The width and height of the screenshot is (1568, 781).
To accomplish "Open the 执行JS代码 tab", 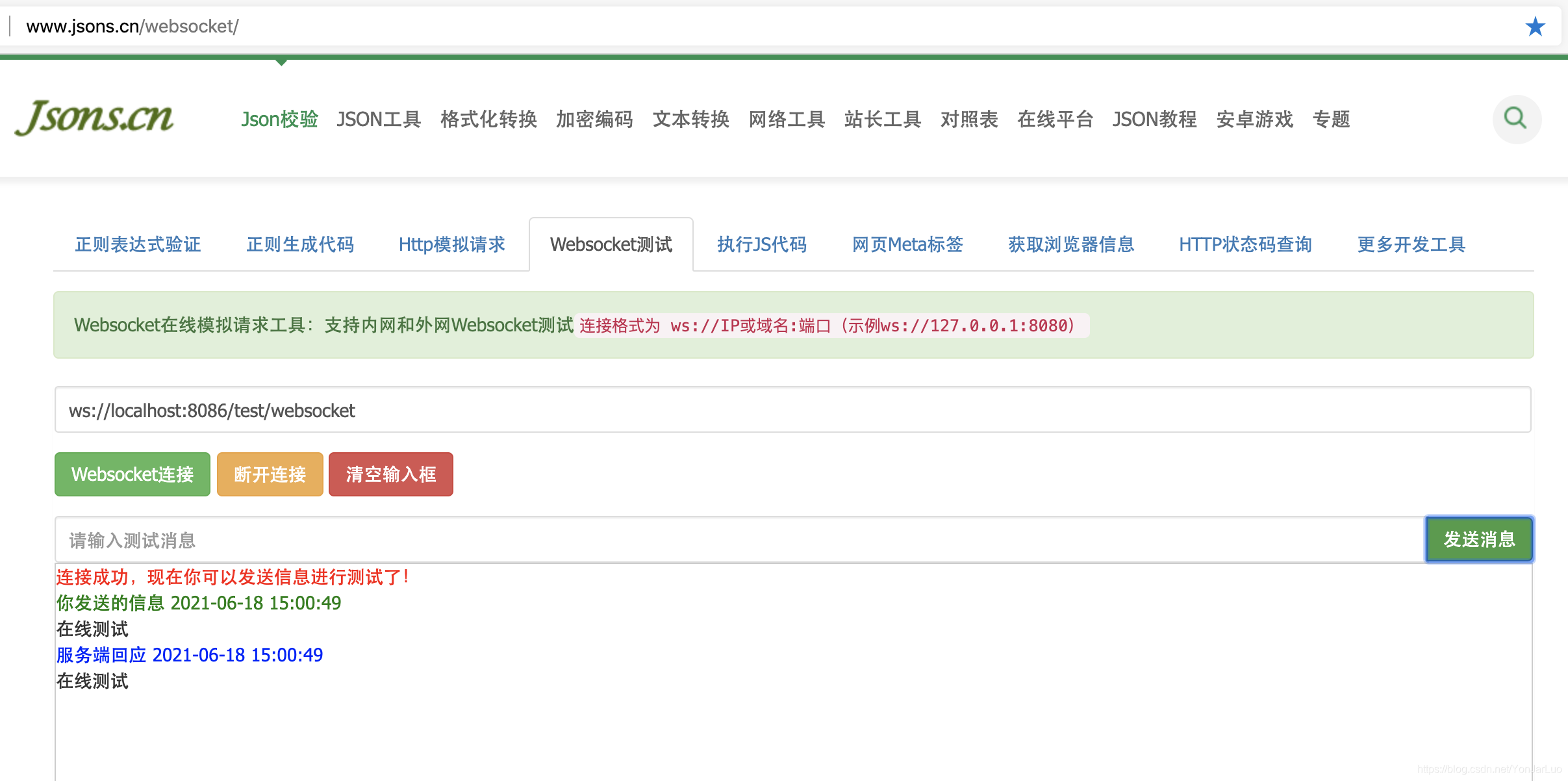I will pyautogui.click(x=762, y=245).
